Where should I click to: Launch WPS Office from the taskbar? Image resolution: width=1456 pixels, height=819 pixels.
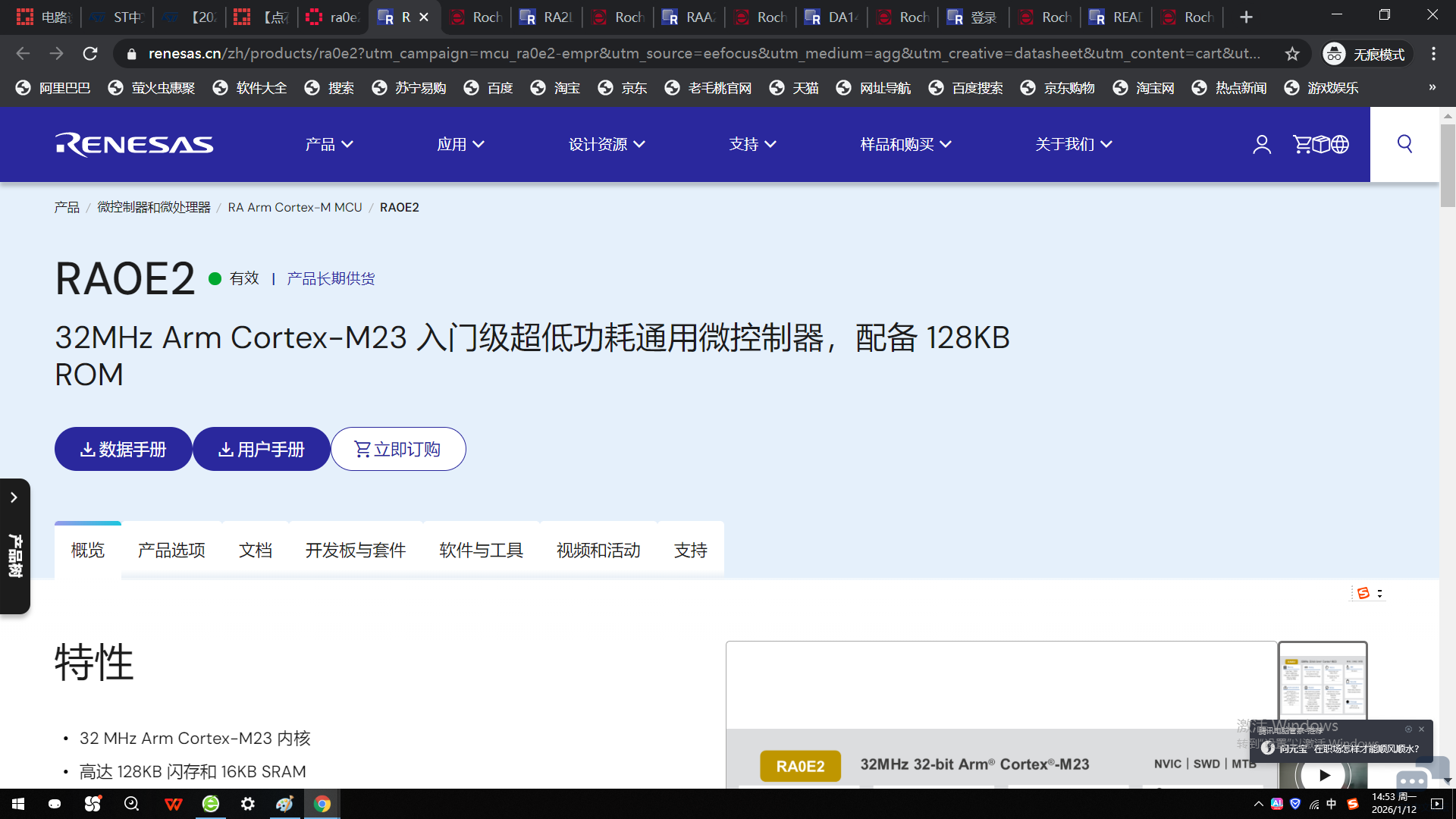tap(174, 804)
